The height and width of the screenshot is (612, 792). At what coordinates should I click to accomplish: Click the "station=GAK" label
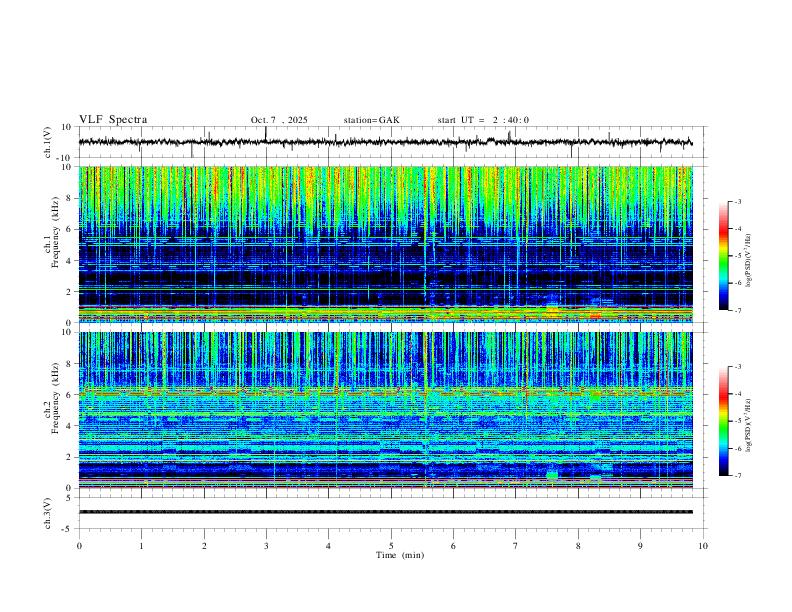pos(371,120)
